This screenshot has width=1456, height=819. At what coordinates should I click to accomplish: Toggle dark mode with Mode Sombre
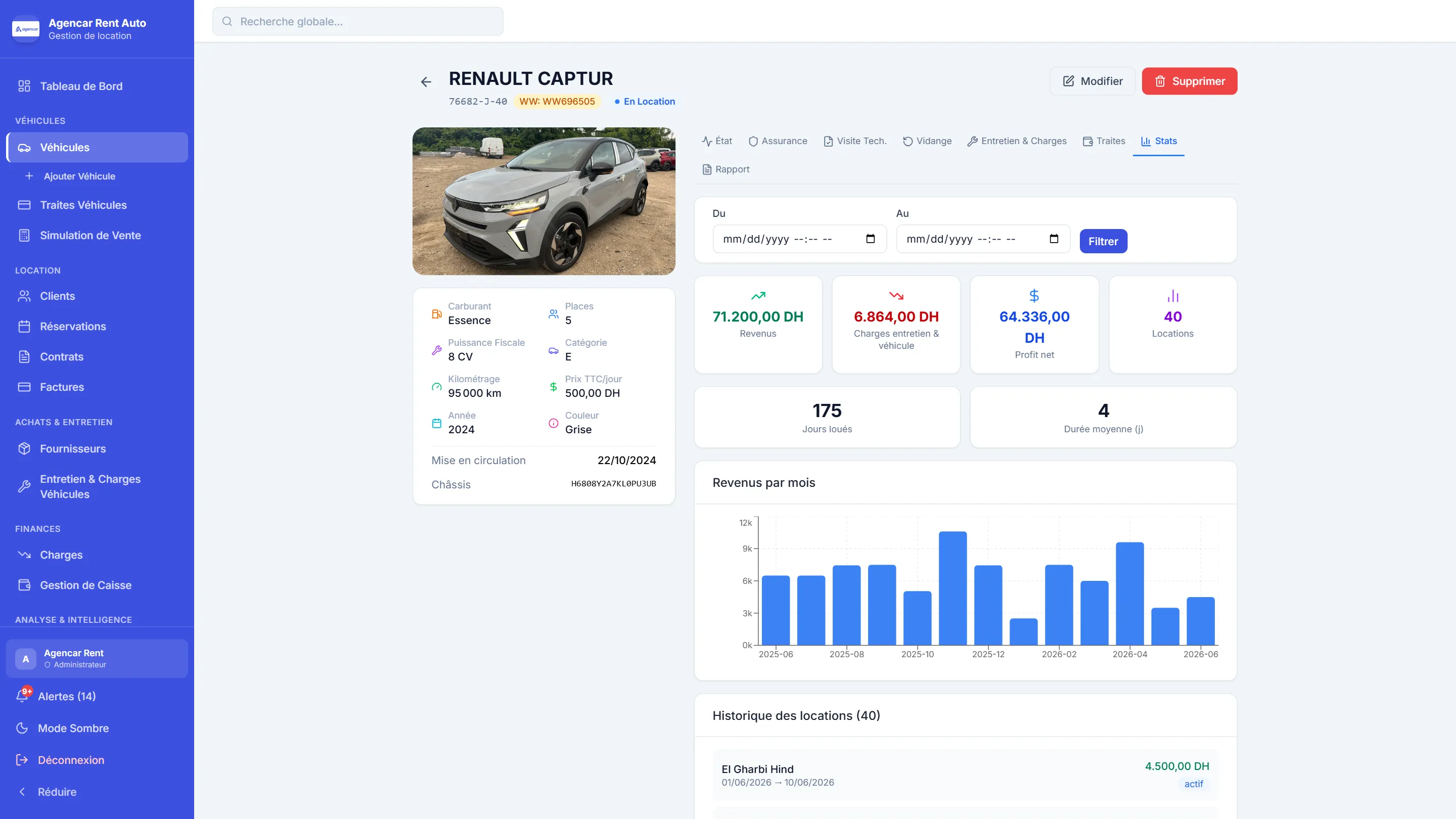97,728
